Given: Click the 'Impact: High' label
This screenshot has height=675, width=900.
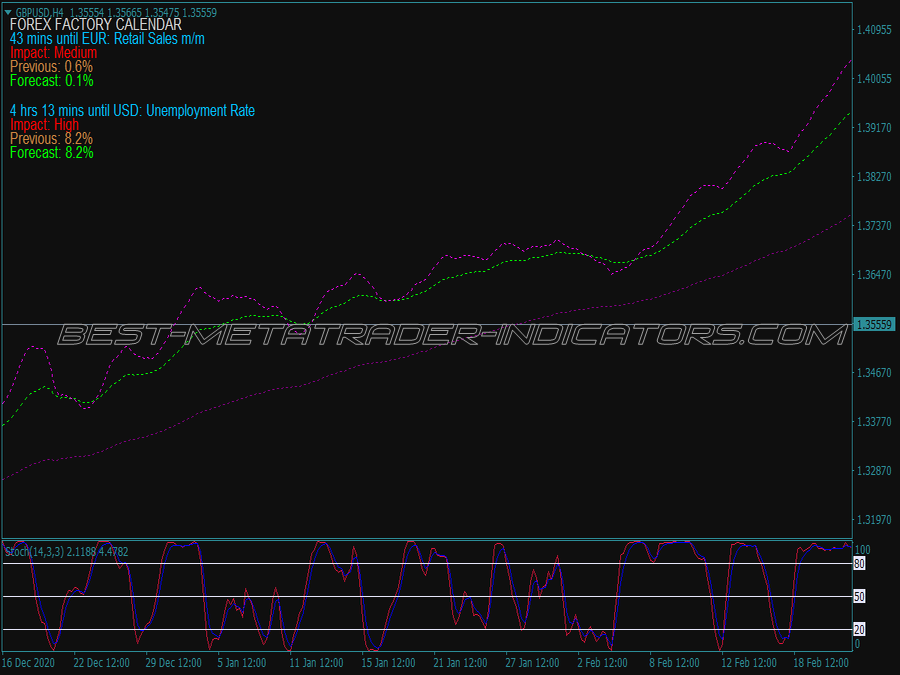Looking at the screenshot, I should click(44, 125).
